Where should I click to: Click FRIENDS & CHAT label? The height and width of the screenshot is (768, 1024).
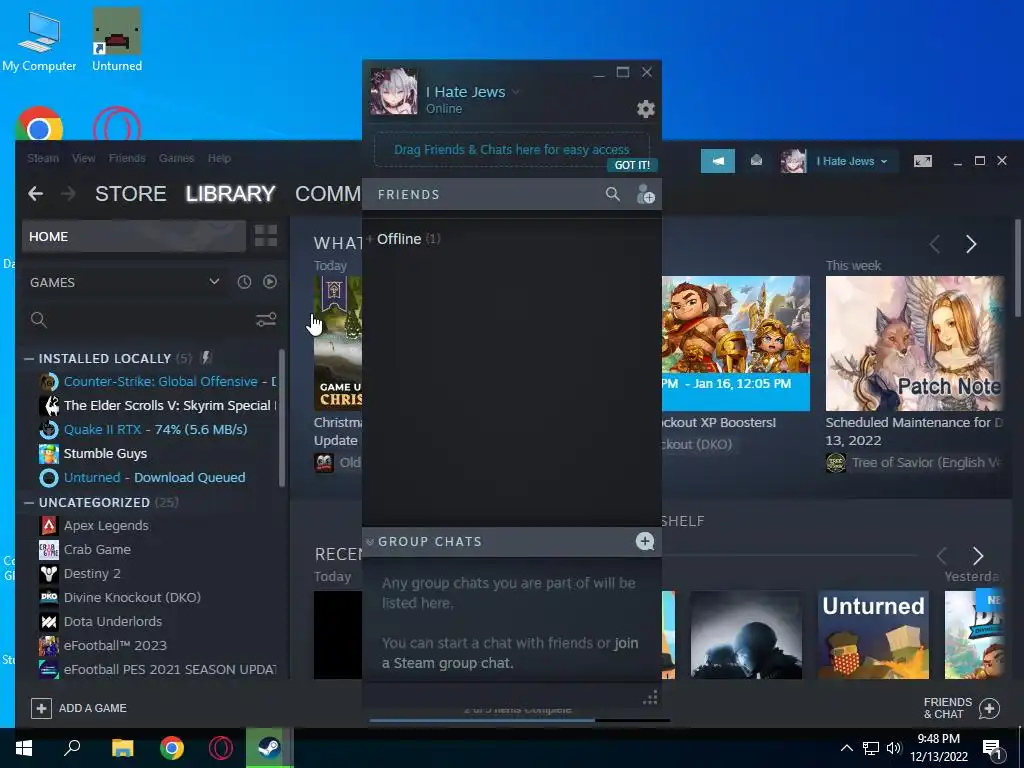coord(948,708)
